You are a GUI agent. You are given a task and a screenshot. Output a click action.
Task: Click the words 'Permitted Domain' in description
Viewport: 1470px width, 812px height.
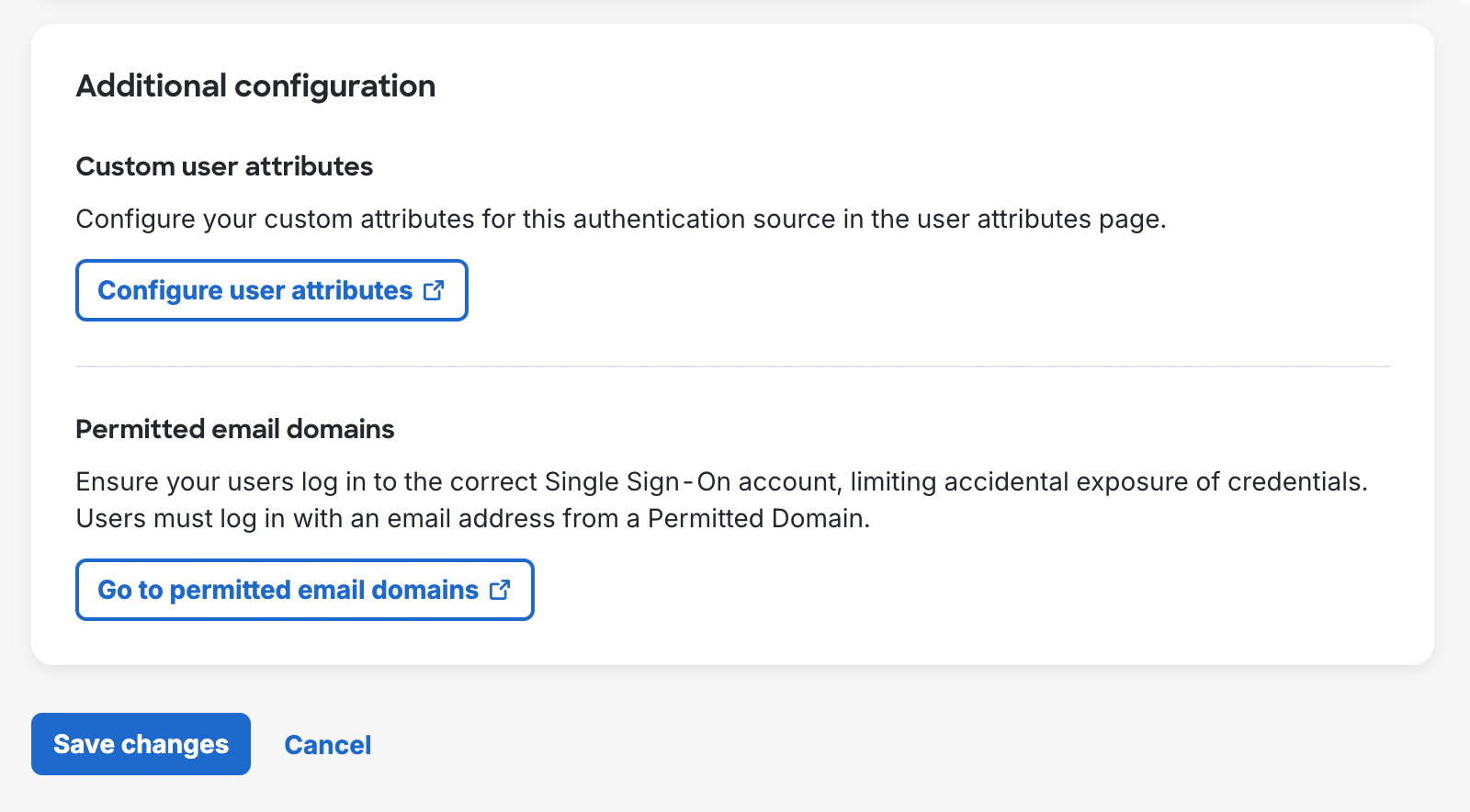point(756,519)
